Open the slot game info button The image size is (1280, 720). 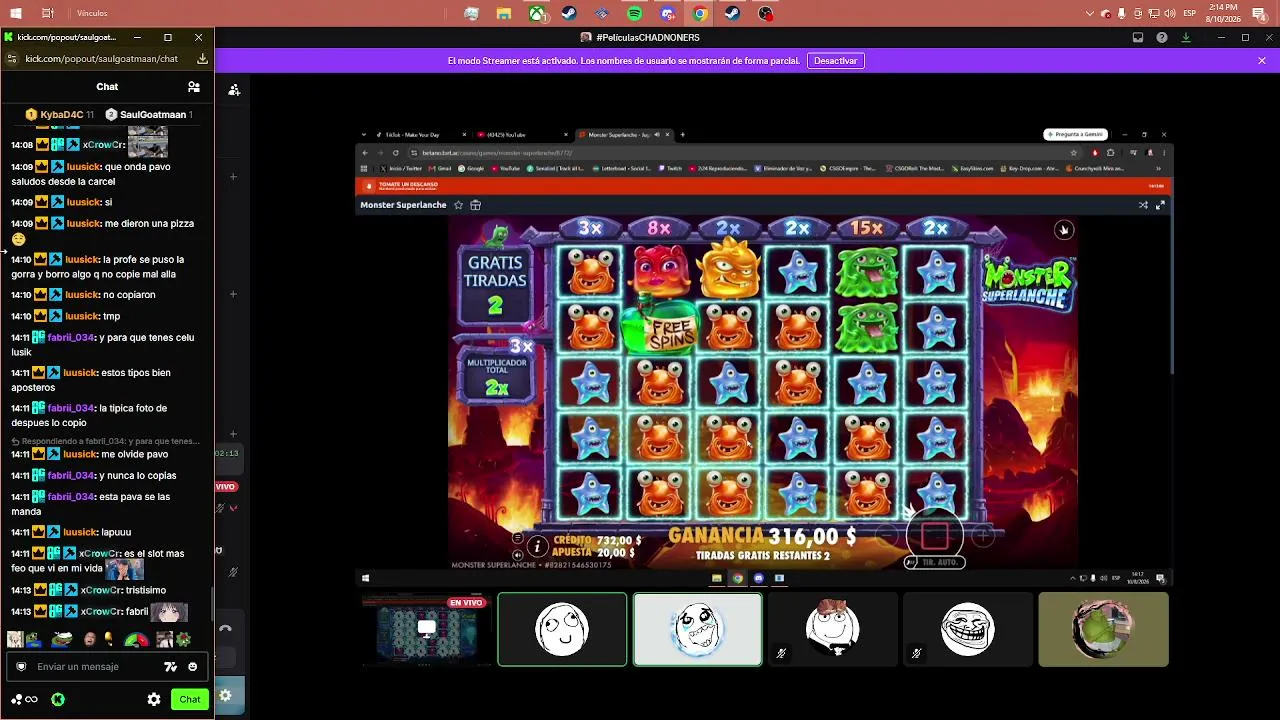538,546
